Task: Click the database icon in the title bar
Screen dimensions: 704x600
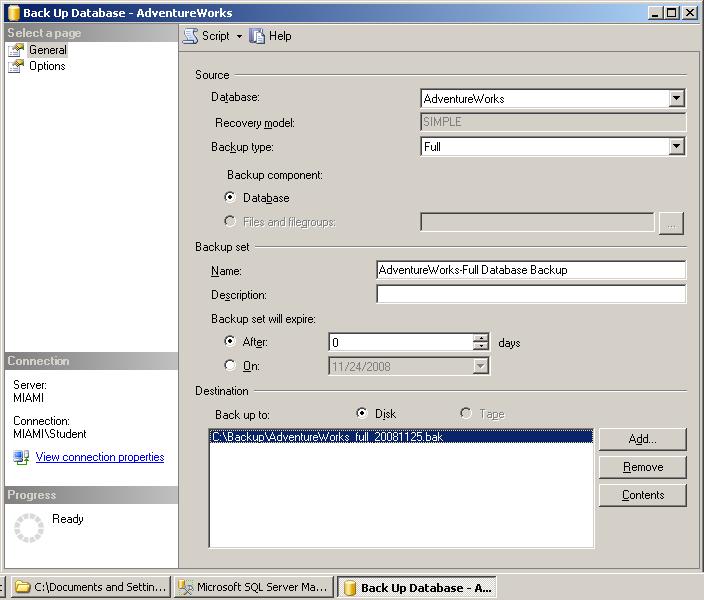Action: (x=14, y=13)
